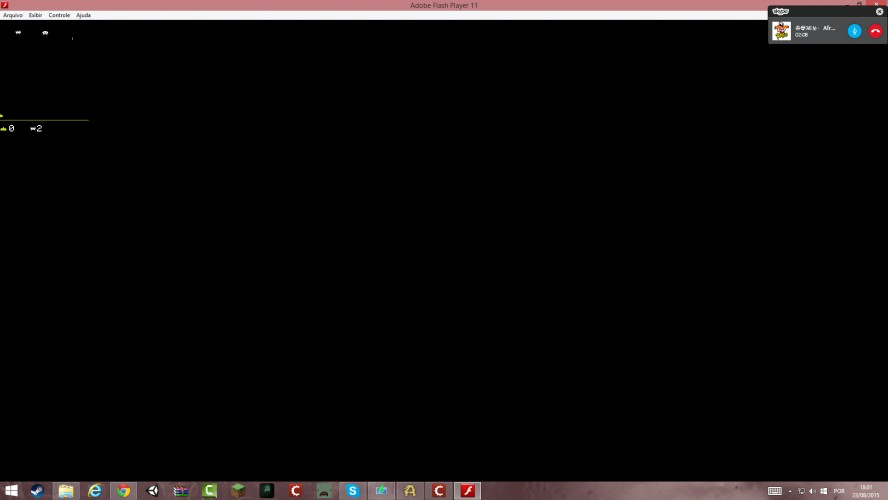The image size is (888, 500).
Task: Click the Skype logo in the call widget
Action: coord(780,11)
